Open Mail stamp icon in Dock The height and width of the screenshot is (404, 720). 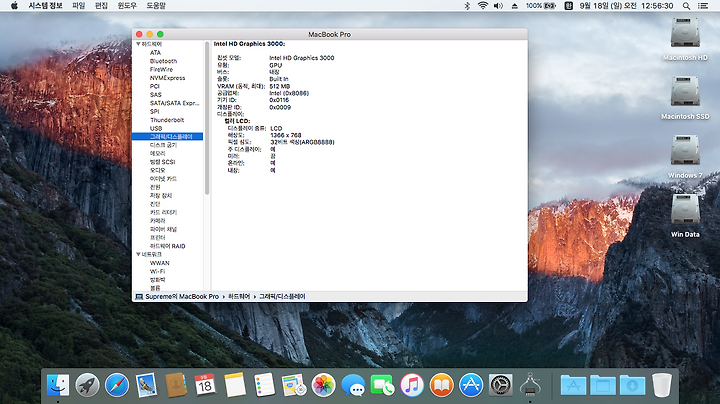click(146, 385)
